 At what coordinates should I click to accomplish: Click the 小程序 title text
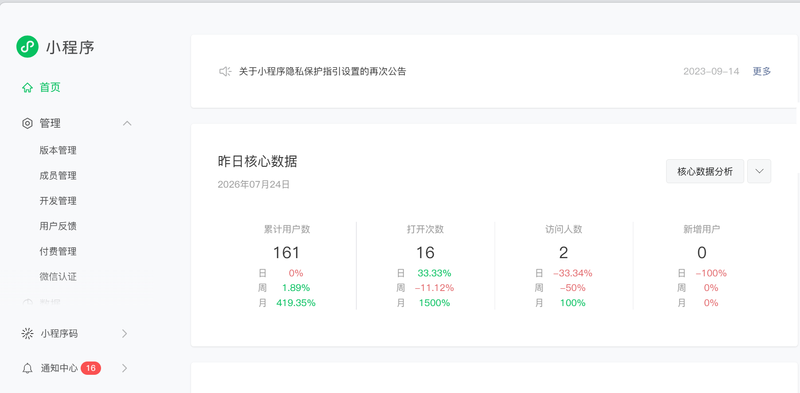click(x=70, y=47)
